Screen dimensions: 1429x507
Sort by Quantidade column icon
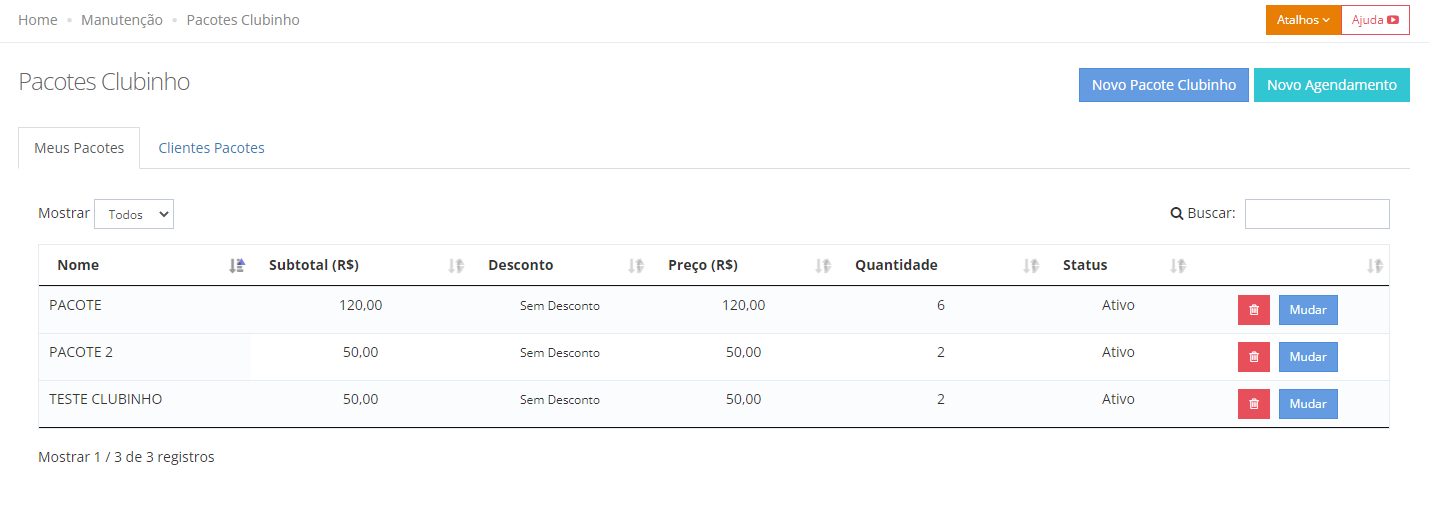1031,266
